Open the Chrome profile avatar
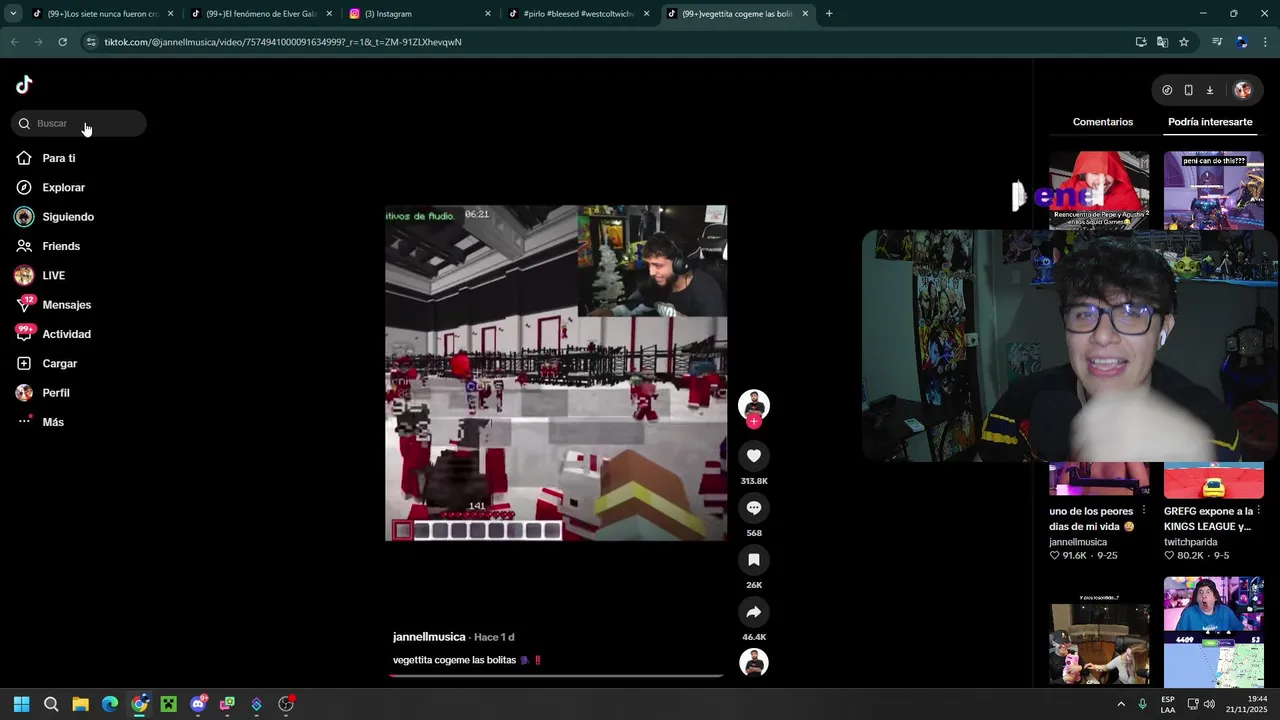The image size is (1280, 720). 1242,42
